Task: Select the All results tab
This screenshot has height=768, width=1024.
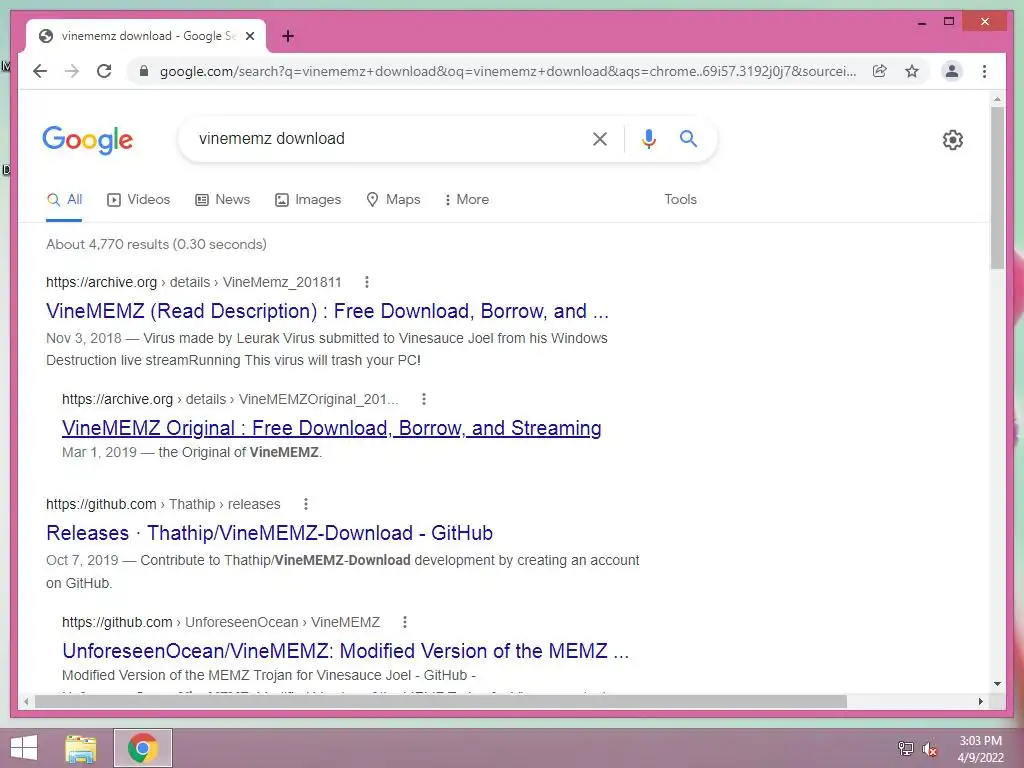Action: pyautogui.click(x=64, y=200)
